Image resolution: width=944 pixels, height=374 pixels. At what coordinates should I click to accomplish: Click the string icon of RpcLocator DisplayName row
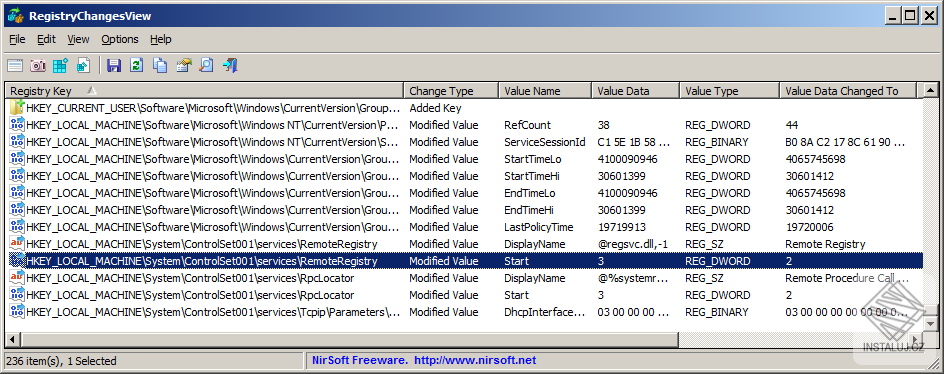[x=17, y=278]
